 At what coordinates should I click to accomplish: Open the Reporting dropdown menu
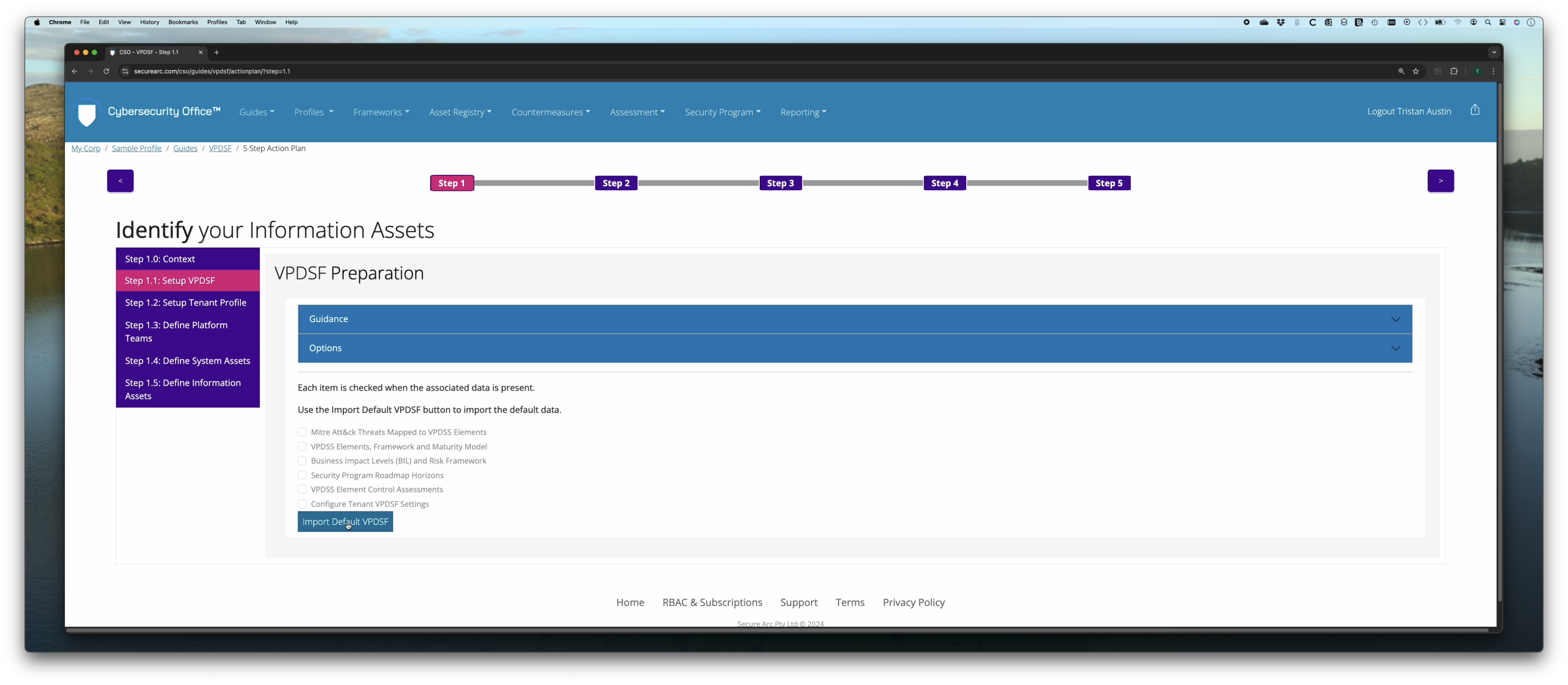click(803, 112)
